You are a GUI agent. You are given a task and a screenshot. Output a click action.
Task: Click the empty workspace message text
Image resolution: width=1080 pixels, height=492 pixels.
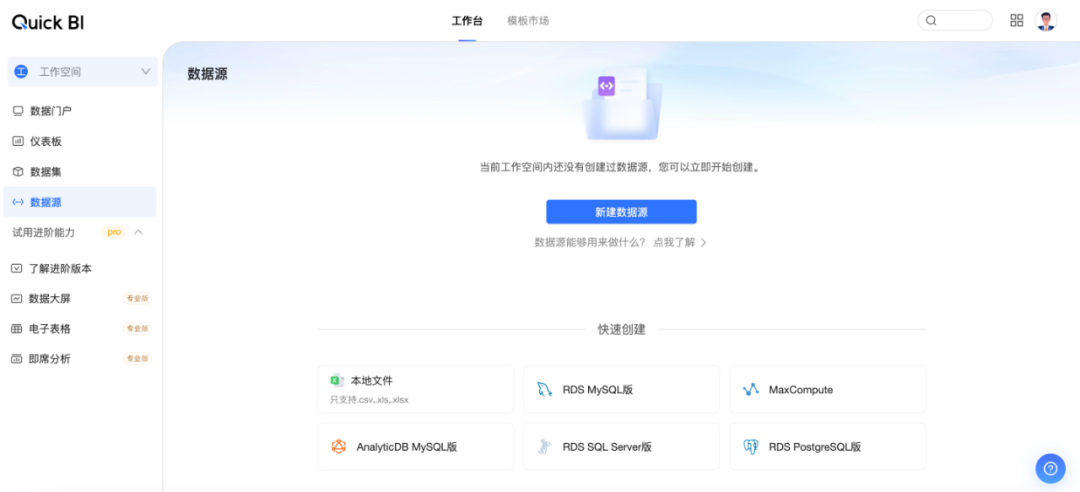pos(621,167)
